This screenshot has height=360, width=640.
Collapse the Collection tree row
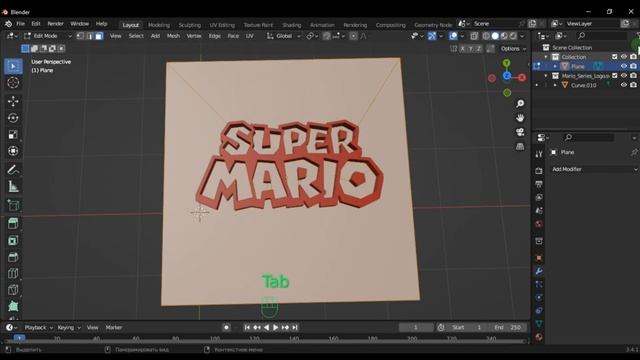(x=546, y=57)
